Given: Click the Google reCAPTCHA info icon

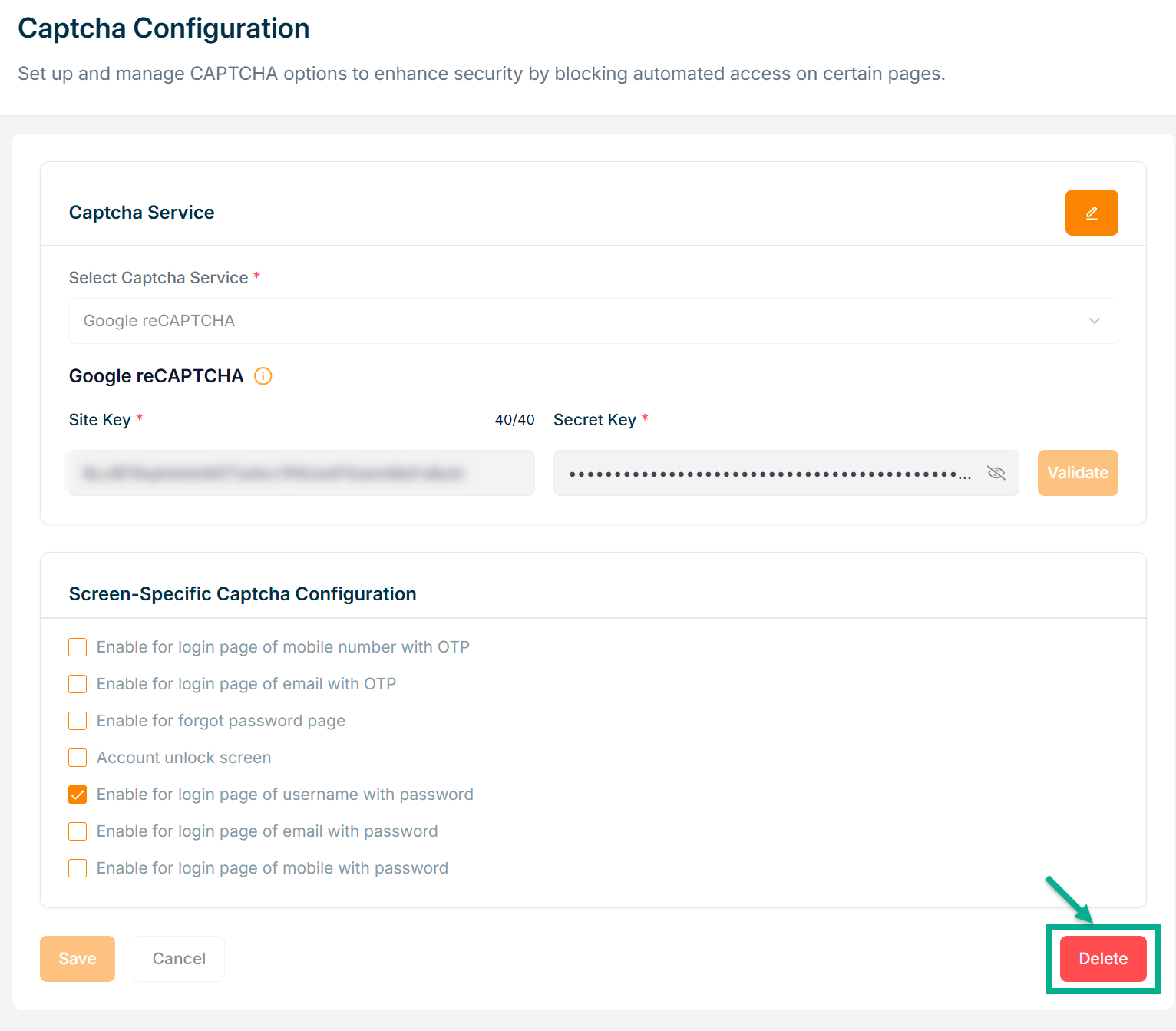Looking at the screenshot, I should [263, 376].
